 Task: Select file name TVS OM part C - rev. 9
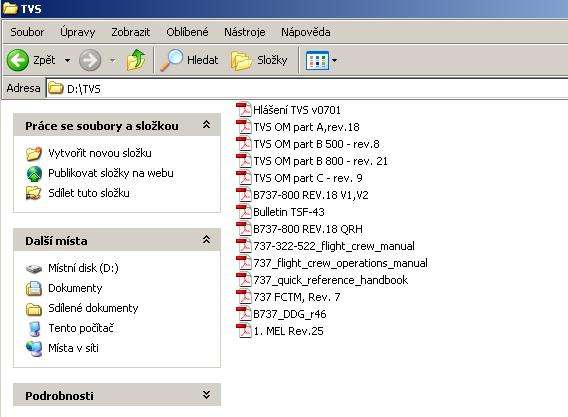click(308, 178)
